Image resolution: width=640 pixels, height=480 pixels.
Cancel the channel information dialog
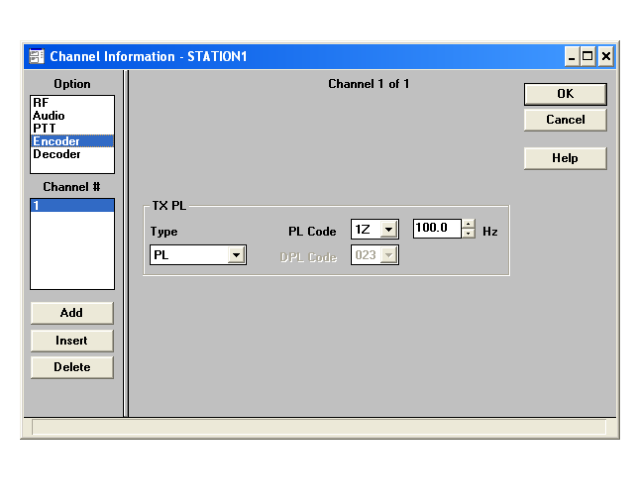point(565,120)
